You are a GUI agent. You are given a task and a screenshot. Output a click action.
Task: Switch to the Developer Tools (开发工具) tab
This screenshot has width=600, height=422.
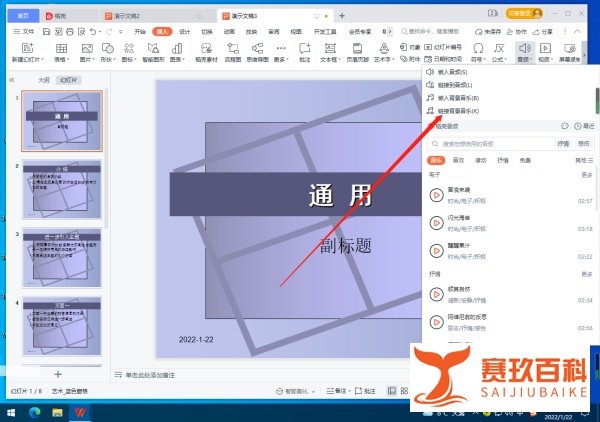(x=325, y=32)
